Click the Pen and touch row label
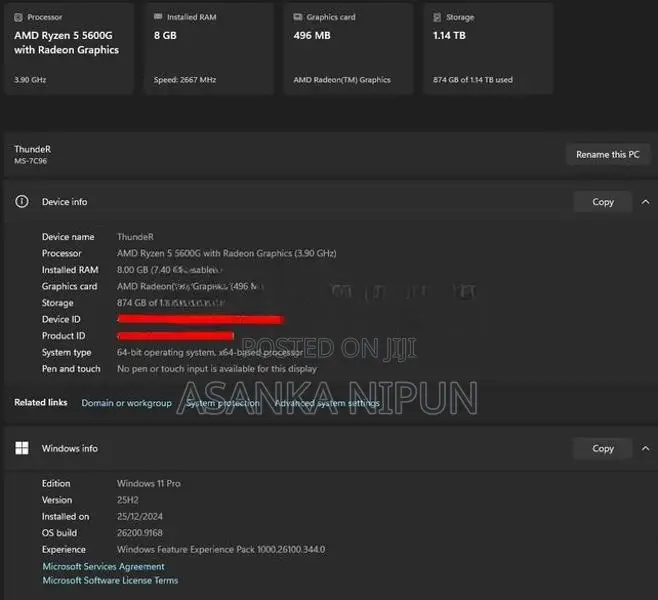 pos(71,369)
